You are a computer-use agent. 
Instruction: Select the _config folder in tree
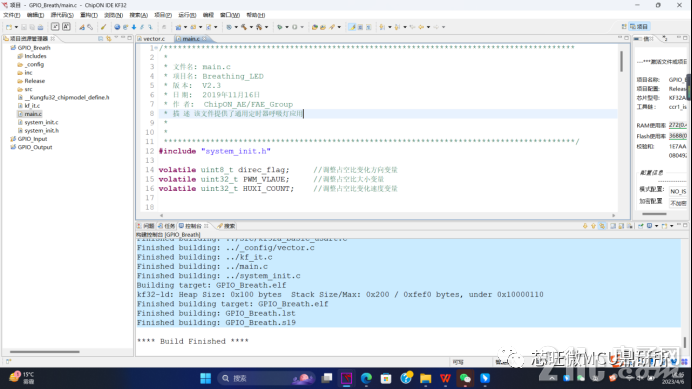click(30, 64)
